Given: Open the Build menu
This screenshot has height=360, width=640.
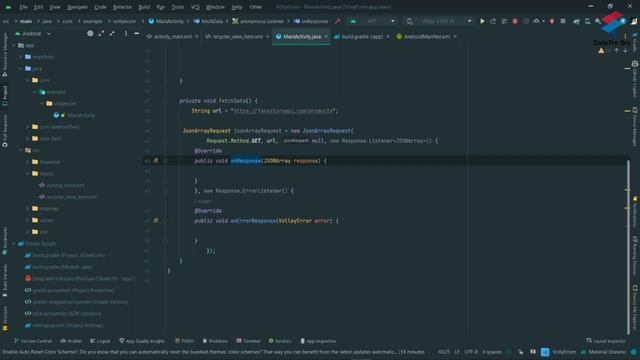Looking at the screenshot, I should 144,7.
